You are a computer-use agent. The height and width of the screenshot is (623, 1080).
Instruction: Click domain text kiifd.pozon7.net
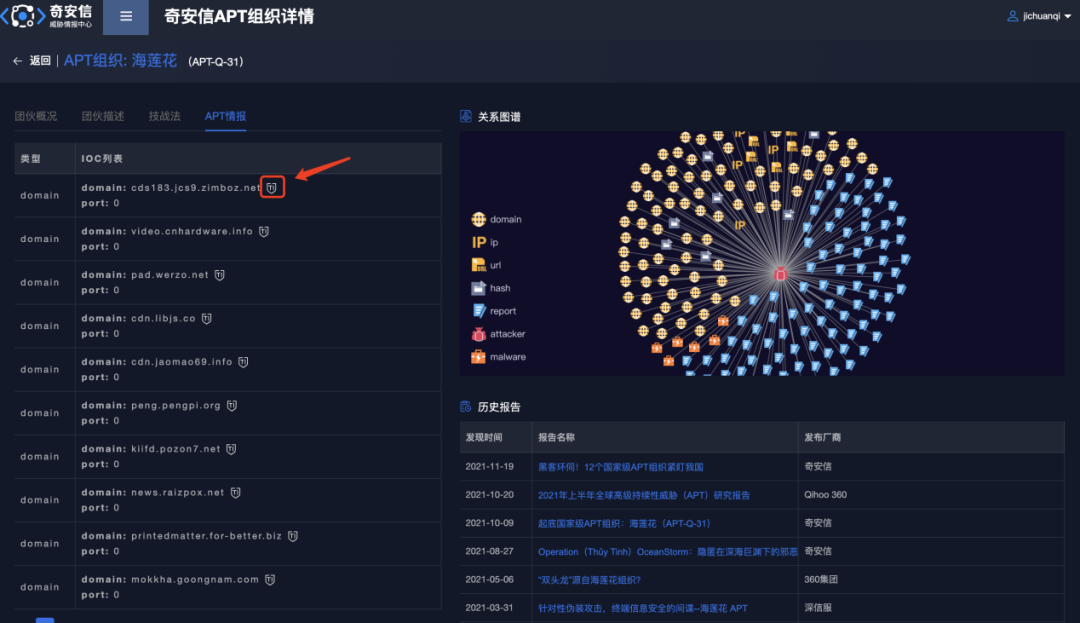tap(176, 449)
